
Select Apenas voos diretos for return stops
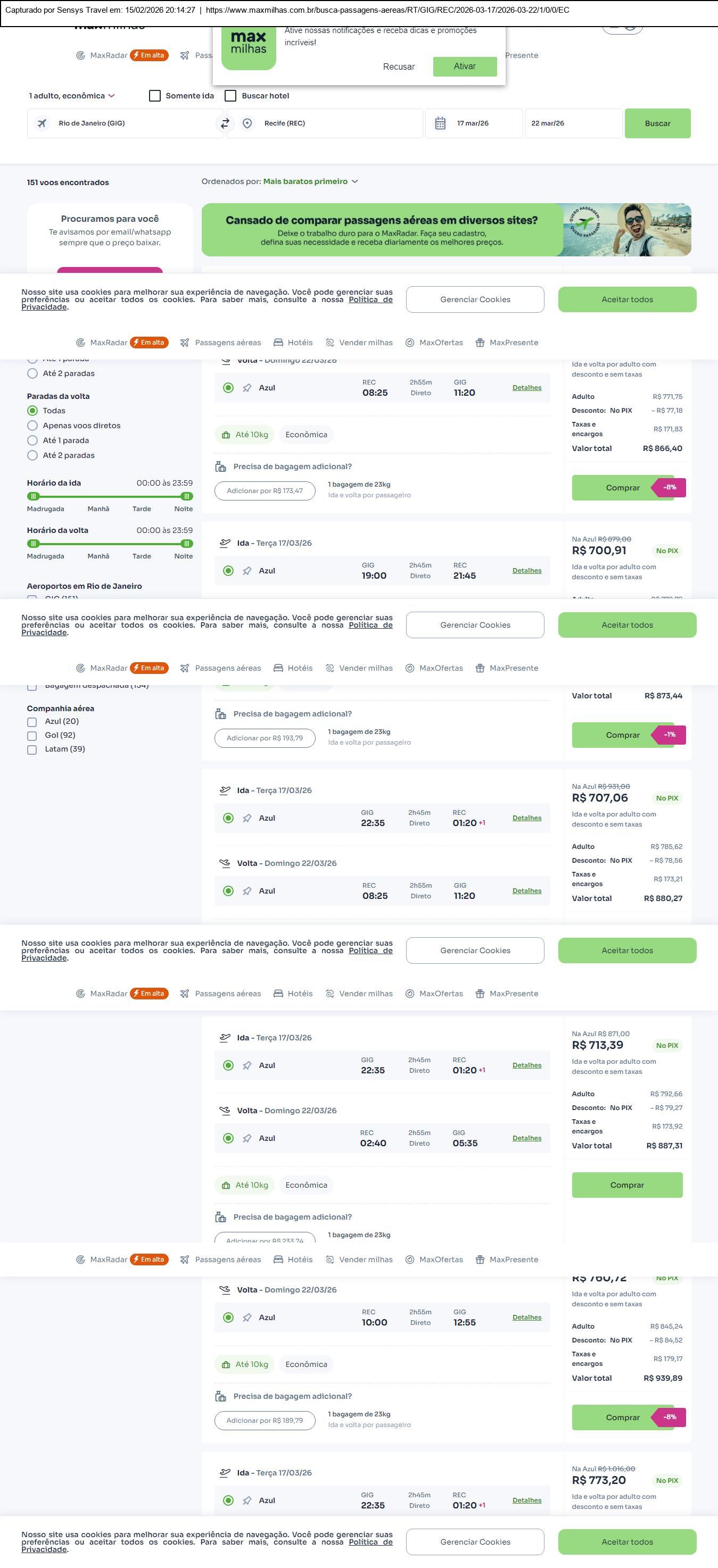click(x=33, y=426)
